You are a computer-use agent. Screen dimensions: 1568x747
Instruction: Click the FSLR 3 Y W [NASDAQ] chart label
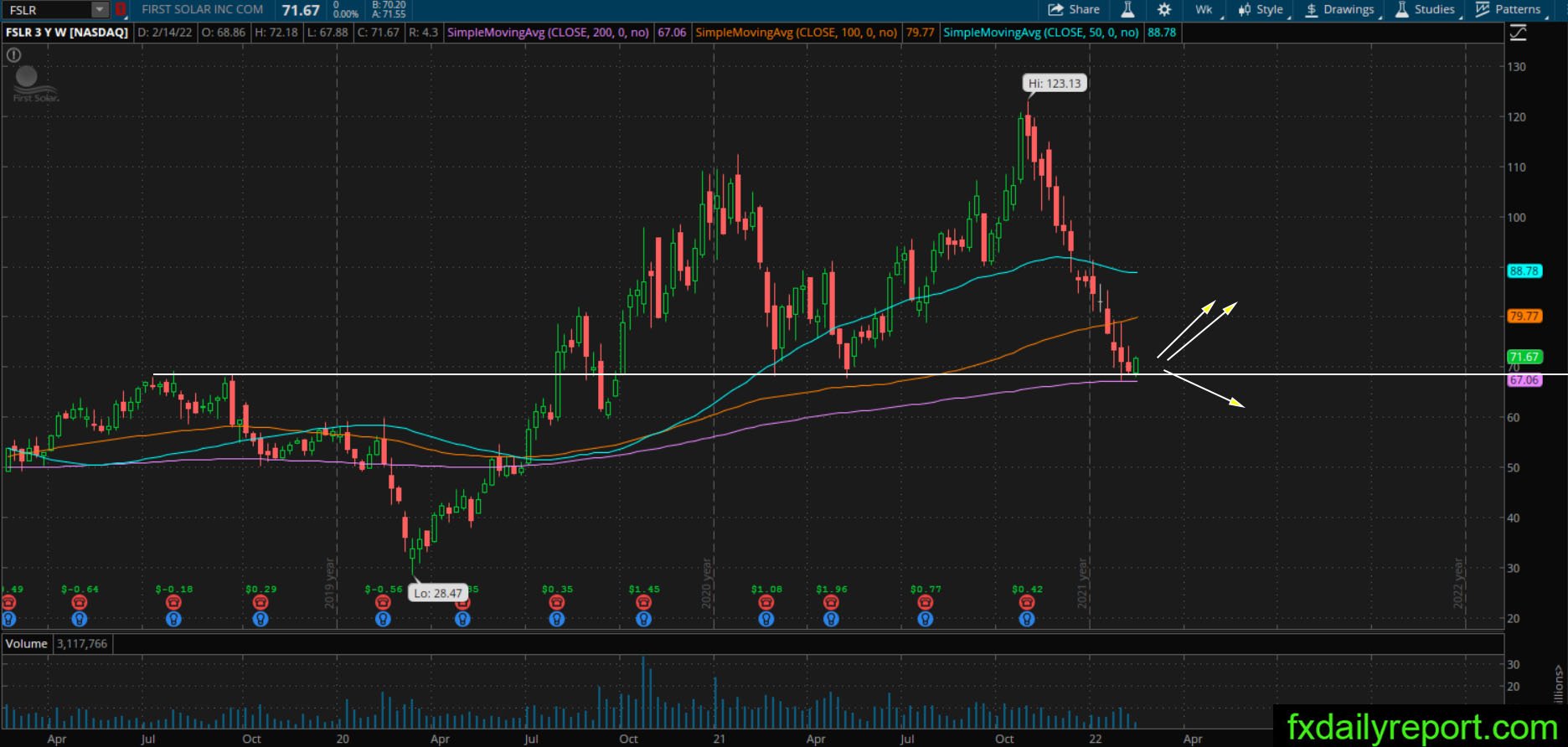pyautogui.click(x=67, y=33)
